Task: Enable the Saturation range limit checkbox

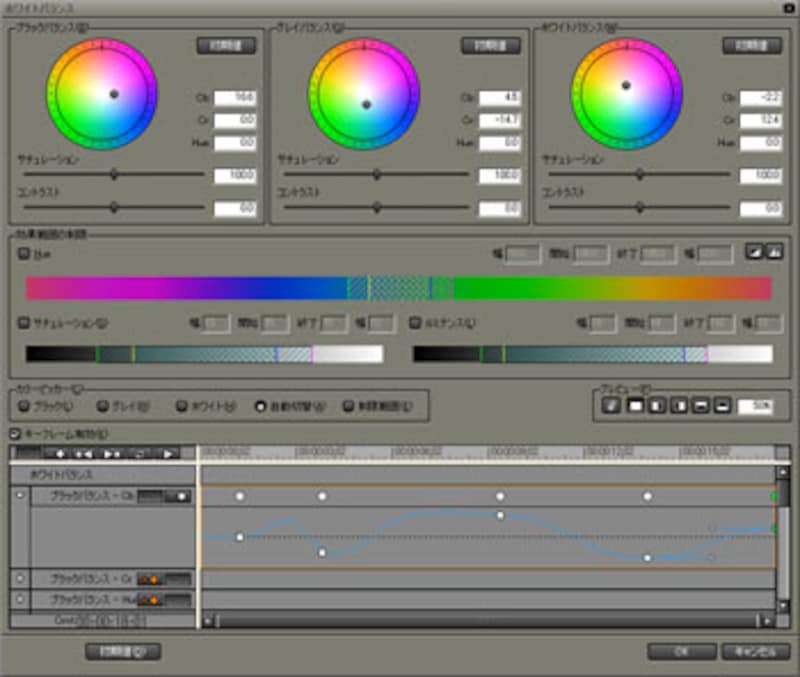Action: click(24, 323)
